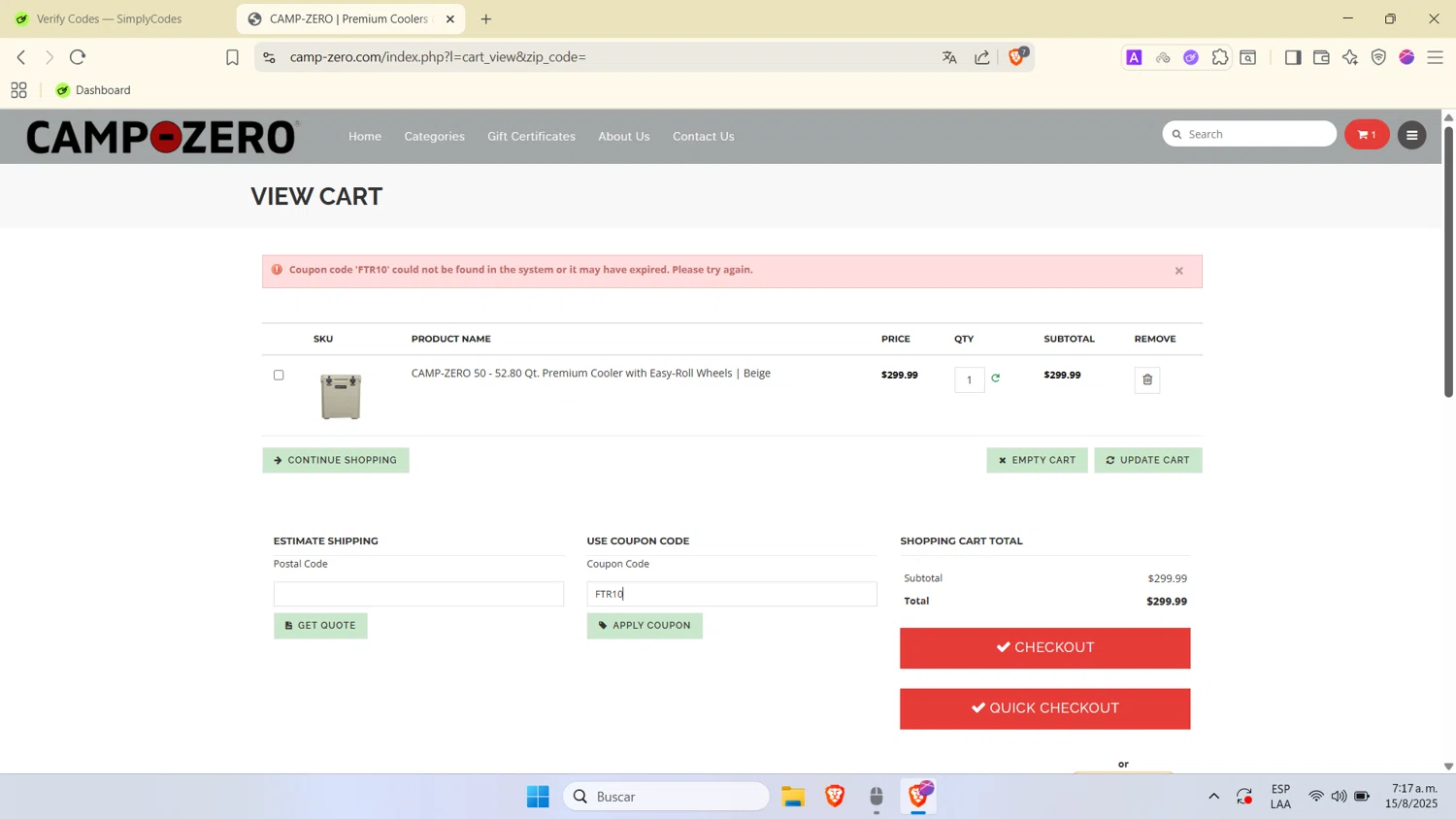Open volume control in system tray
Screen dimensions: 1456x819
(1339, 797)
